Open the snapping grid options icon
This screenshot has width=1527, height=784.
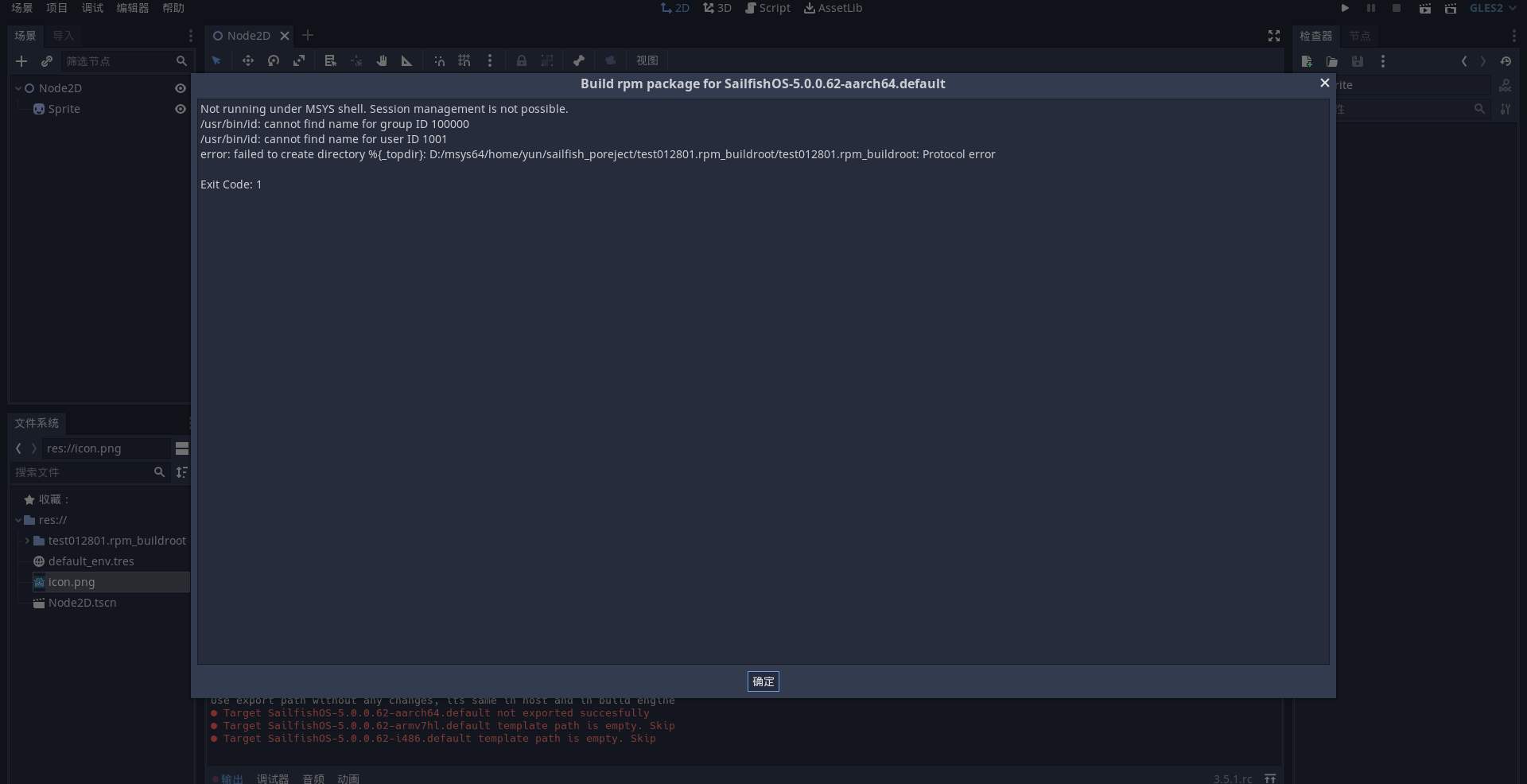[464, 60]
